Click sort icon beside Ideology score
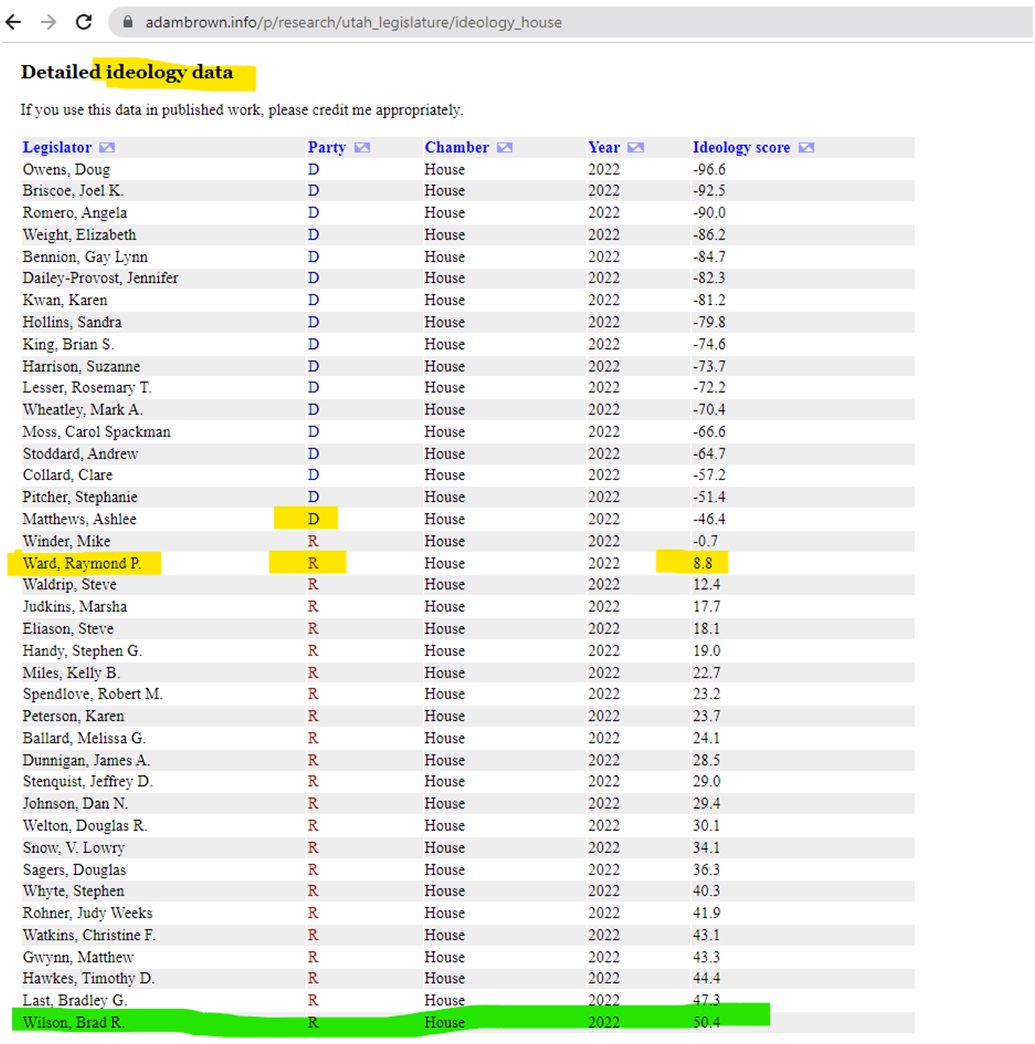This screenshot has height=1044, width=1035. tap(807, 147)
